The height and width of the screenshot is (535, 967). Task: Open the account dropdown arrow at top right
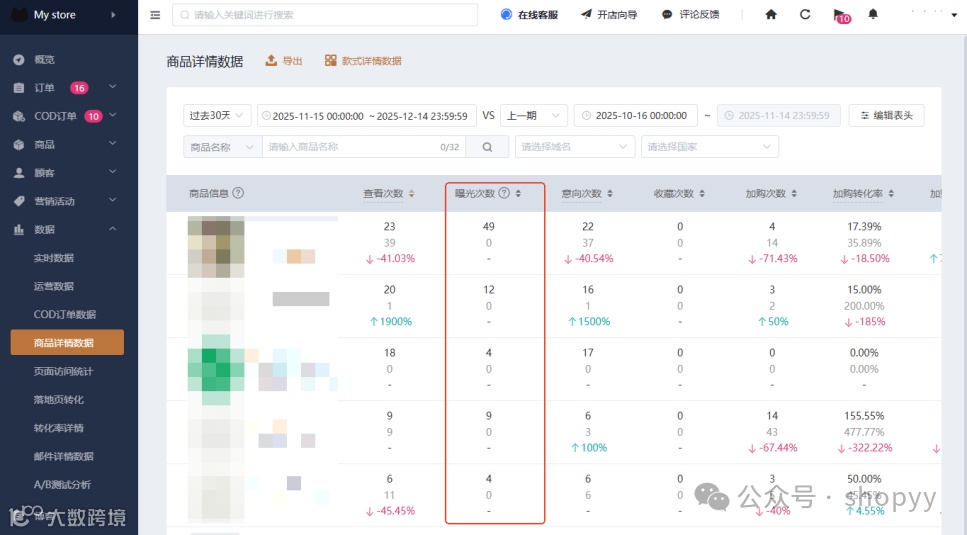tap(953, 15)
